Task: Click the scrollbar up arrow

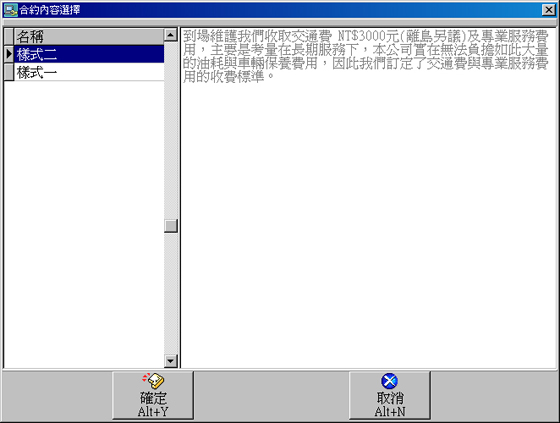Action: point(171,35)
